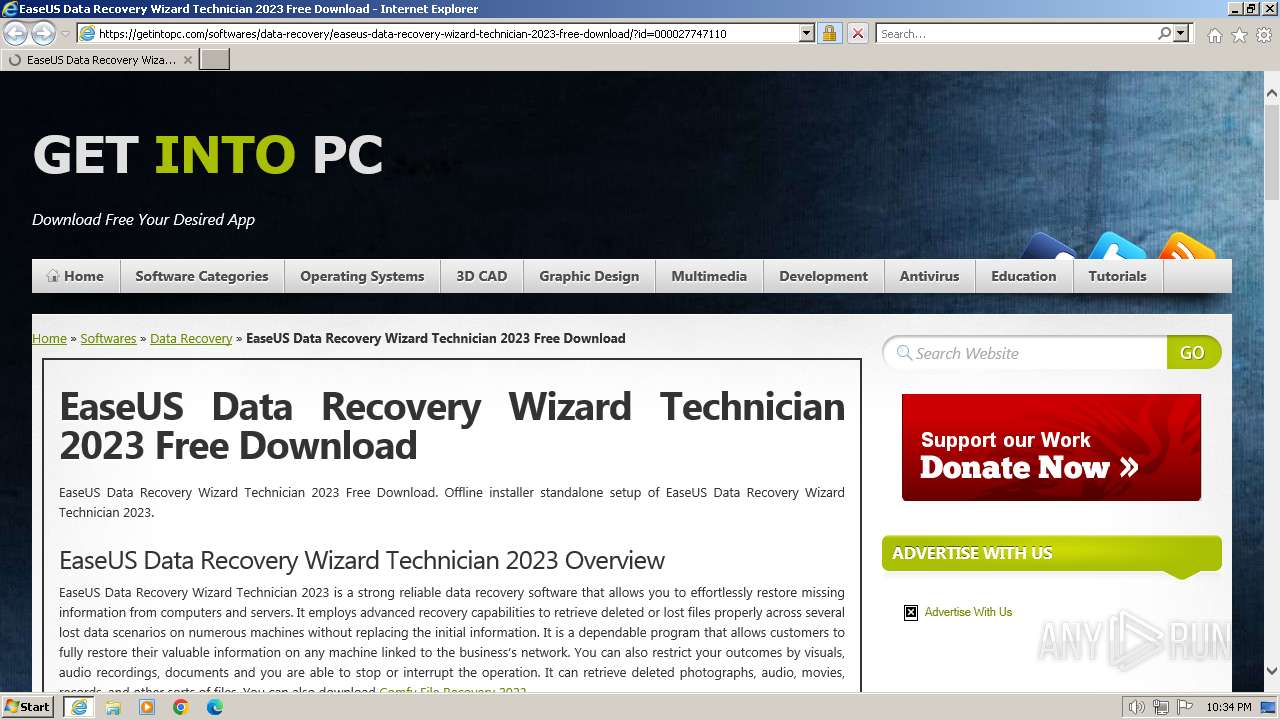This screenshot has height=720, width=1280.
Task: Click the security lock icon
Action: click(x=829, y=34)
